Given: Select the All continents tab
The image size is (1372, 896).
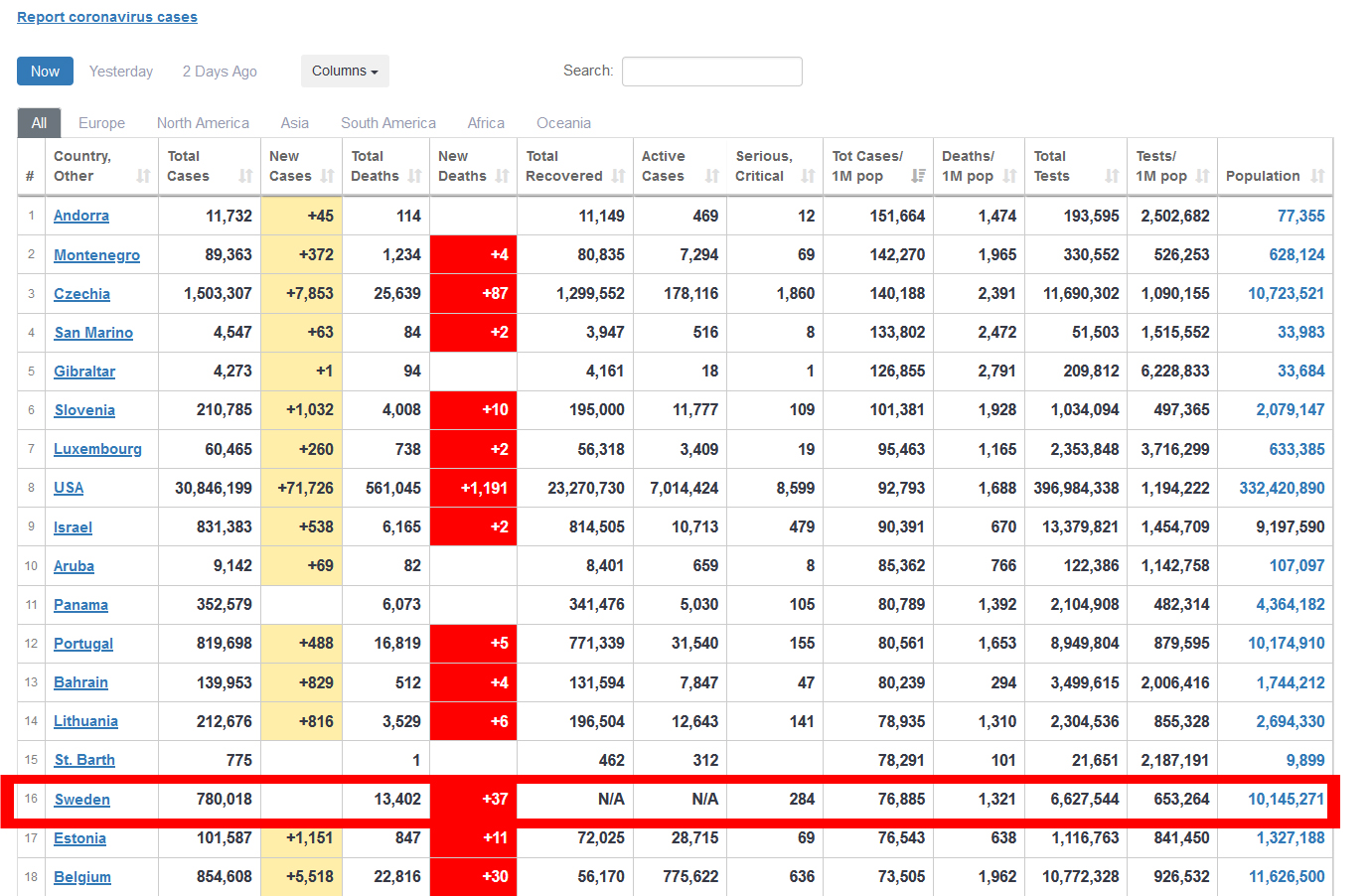Looking at the screenshot, I should (39, 123).
